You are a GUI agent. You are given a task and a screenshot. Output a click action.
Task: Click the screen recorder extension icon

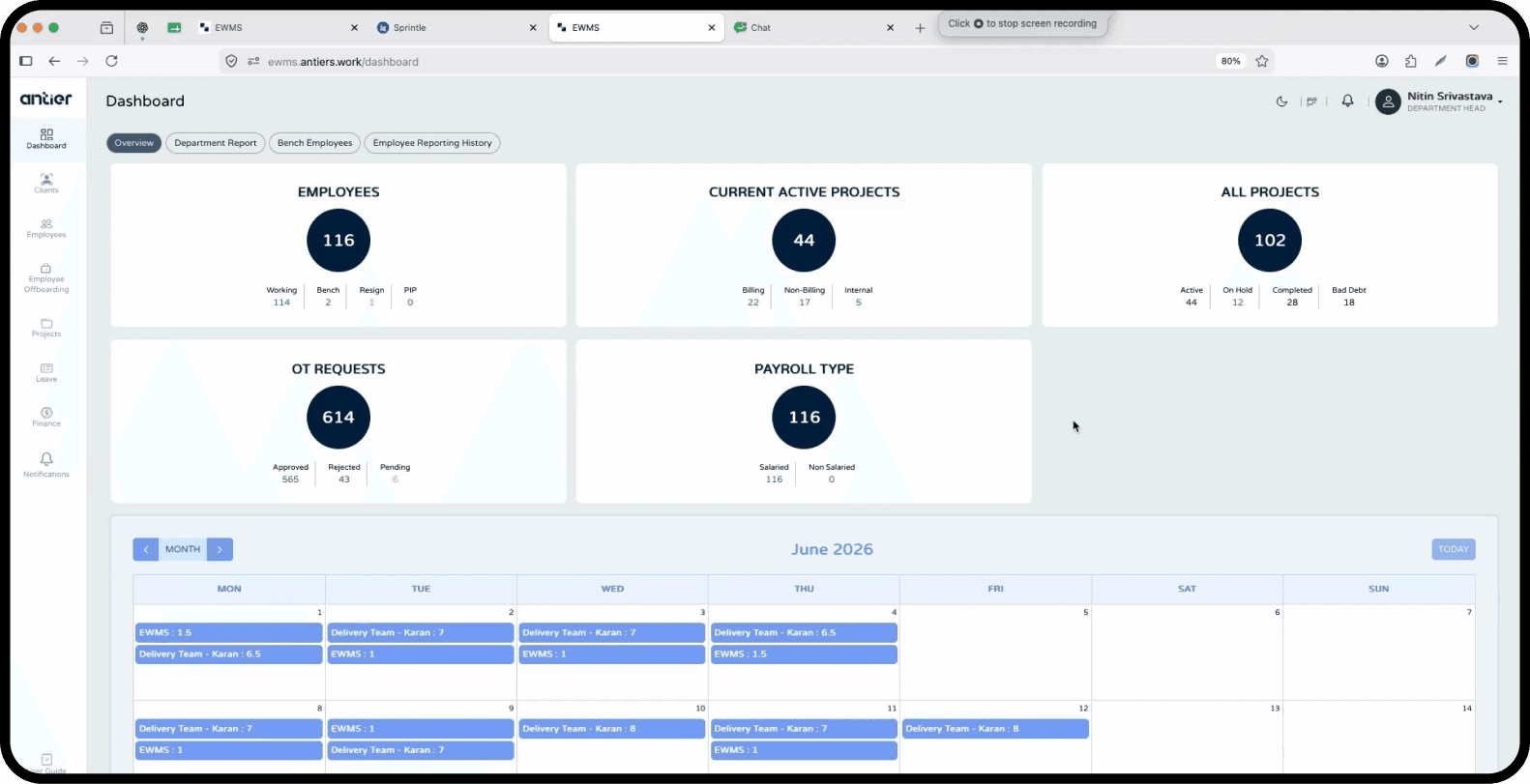coord(1472,61)
